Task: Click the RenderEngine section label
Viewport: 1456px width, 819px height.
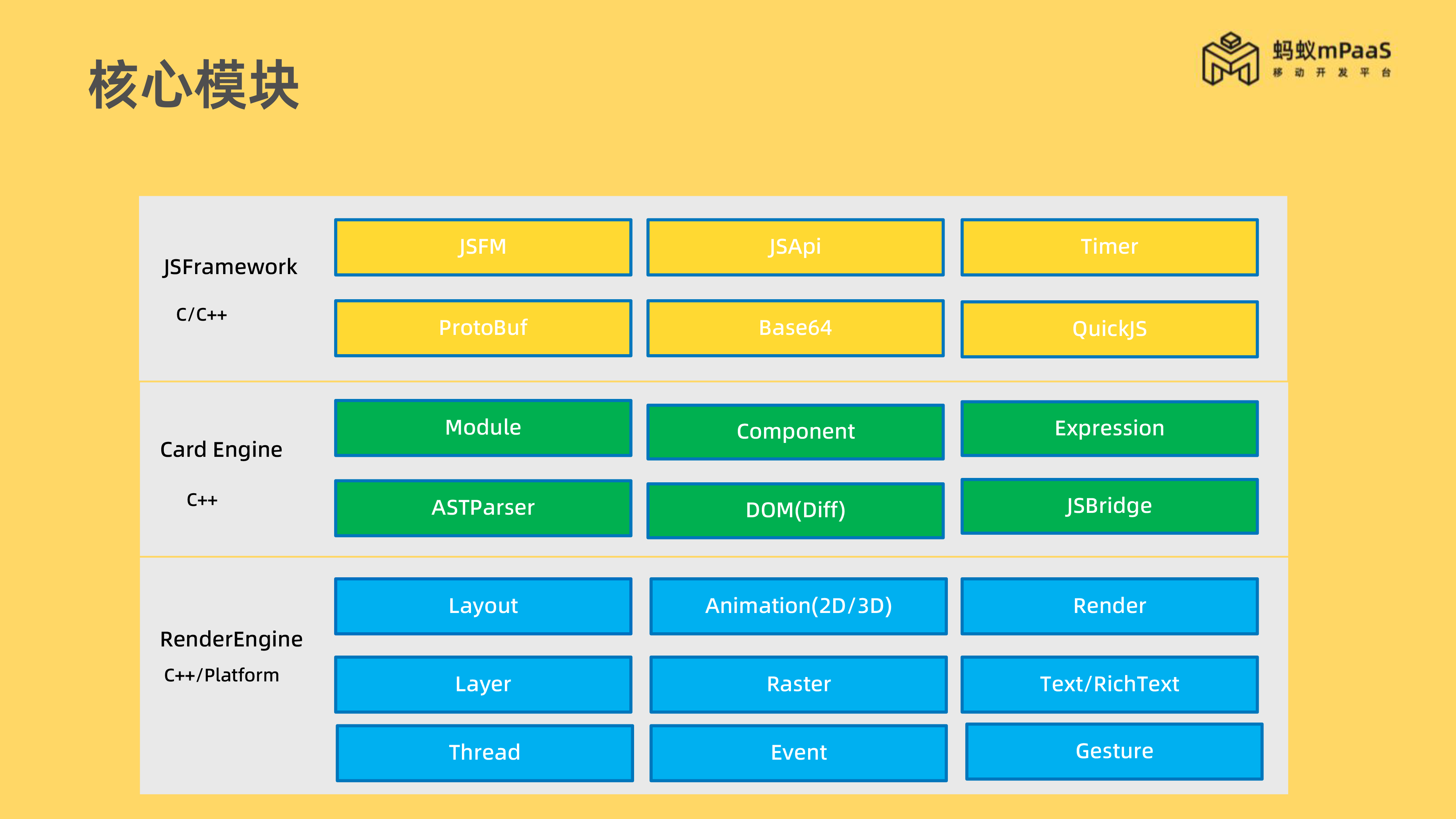Action: coord(231,639)
